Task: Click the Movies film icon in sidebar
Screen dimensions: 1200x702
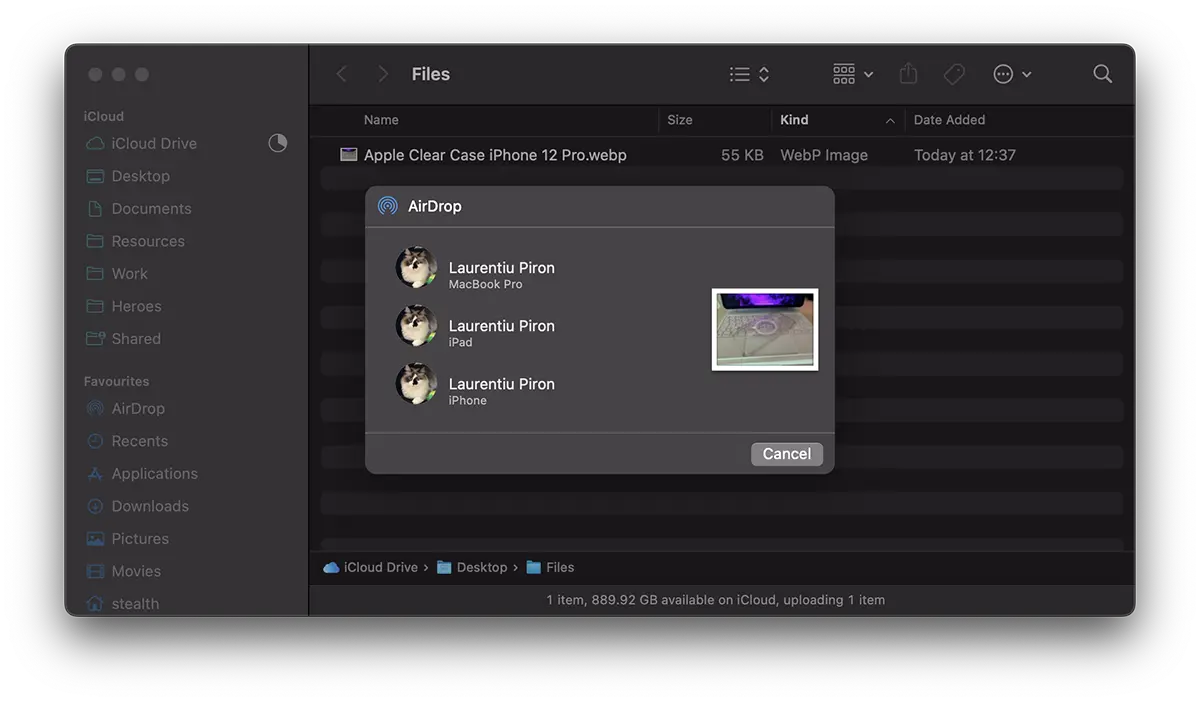Action: coord(95,571)
